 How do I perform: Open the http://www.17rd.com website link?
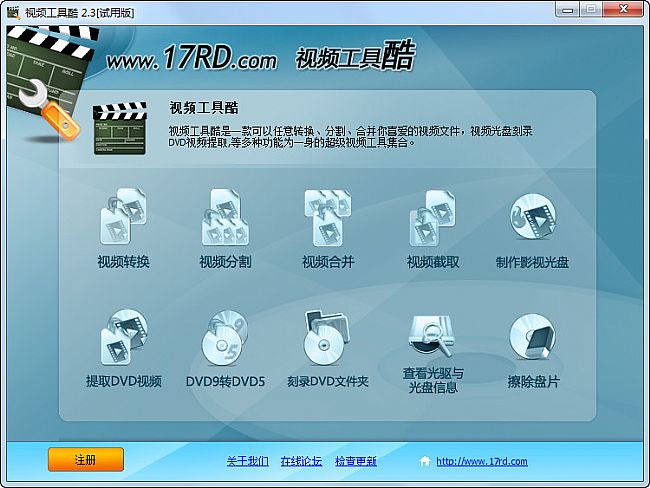(482, 461)
